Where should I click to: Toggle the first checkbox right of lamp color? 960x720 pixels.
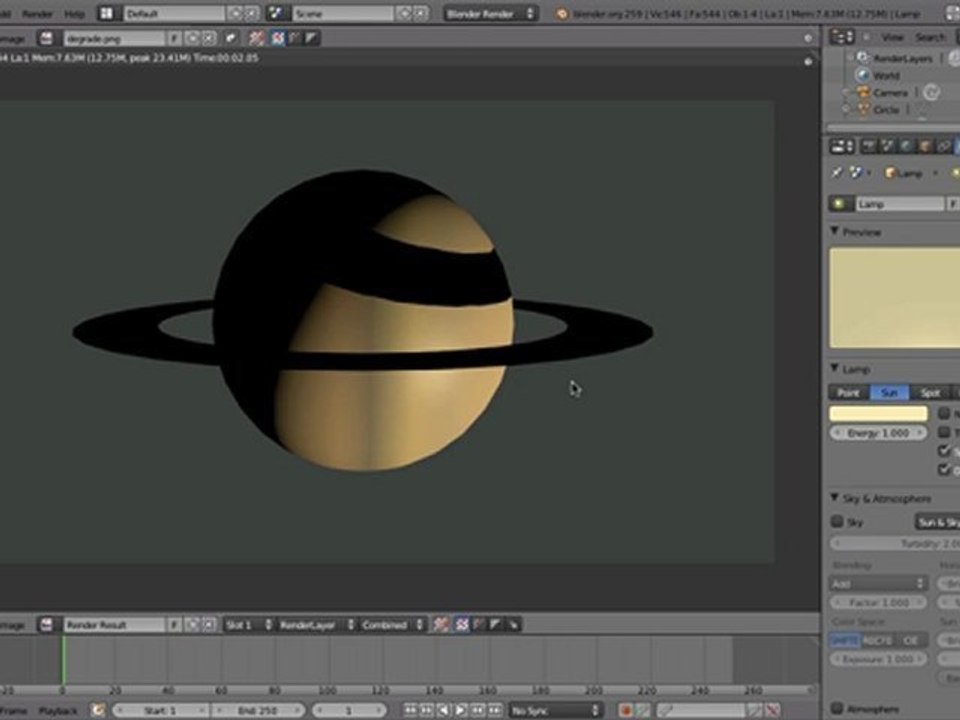point(944,413)
